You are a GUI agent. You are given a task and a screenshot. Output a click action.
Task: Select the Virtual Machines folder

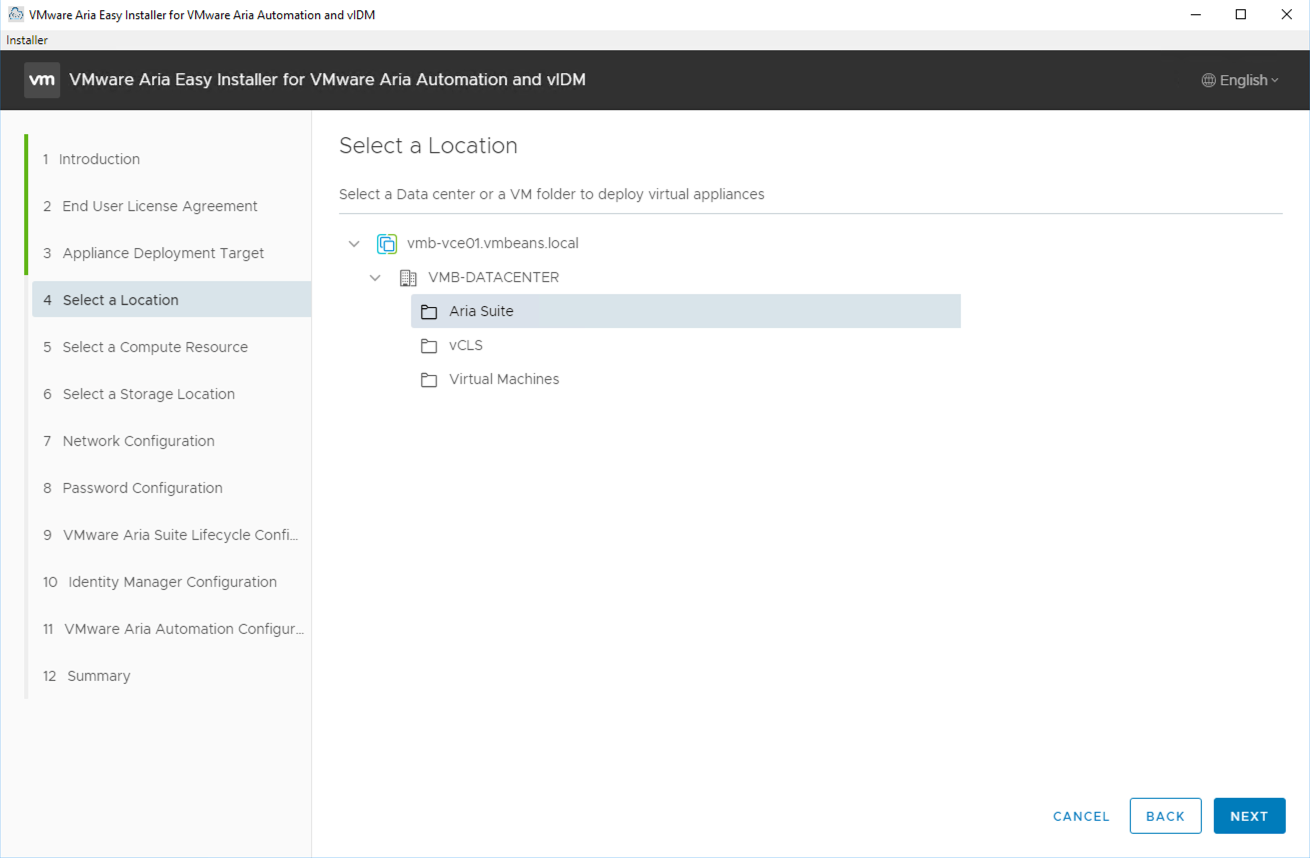coord(504,379)
